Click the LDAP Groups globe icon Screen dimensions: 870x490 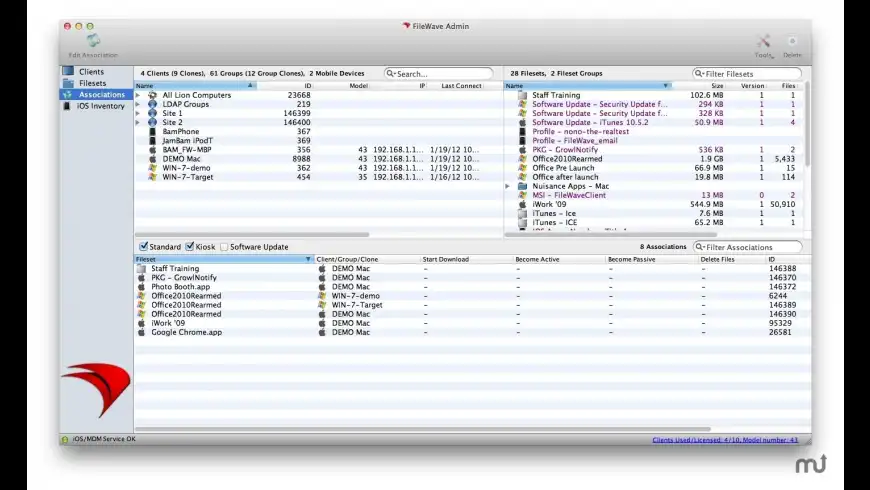tap(153, 104)
